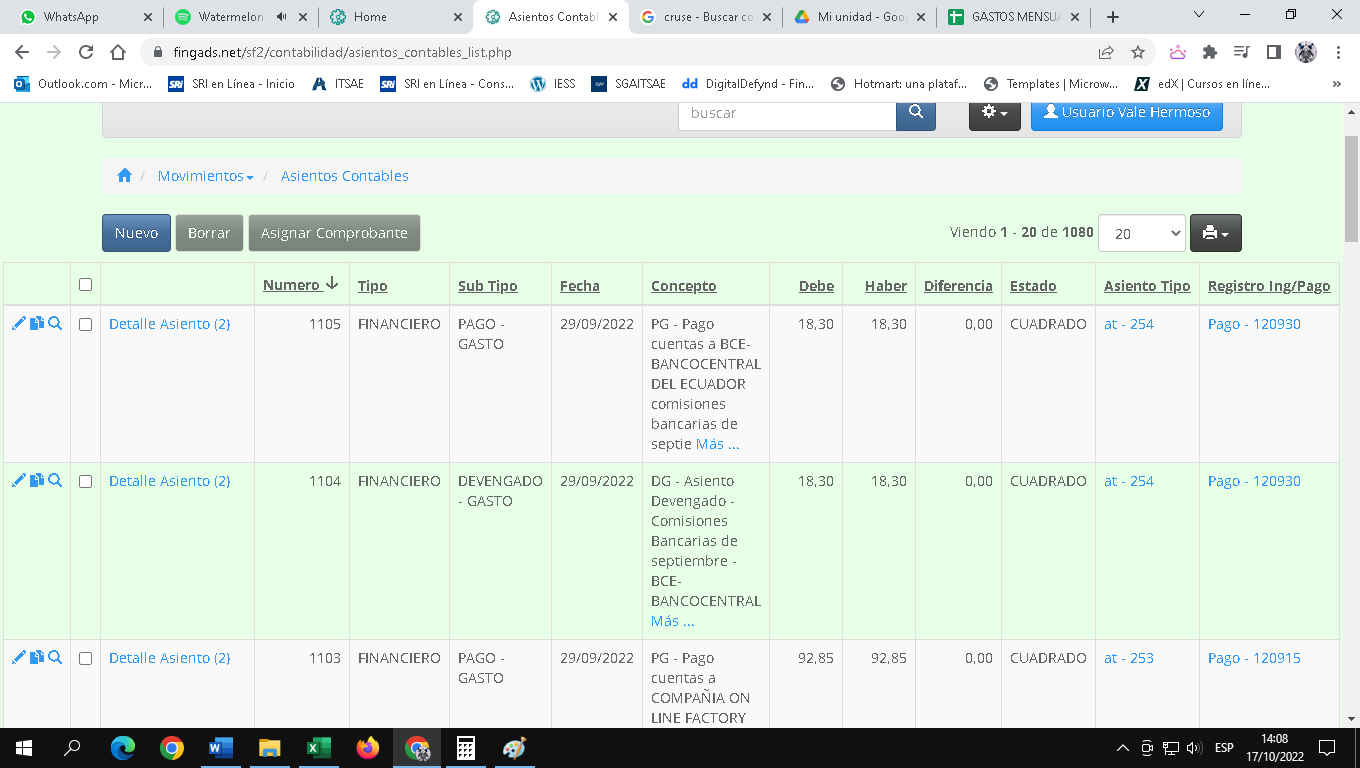Click the magnifier view icon for entry 1103
The height and width of the screenshot is (768, 1360).
pos(55,658)
